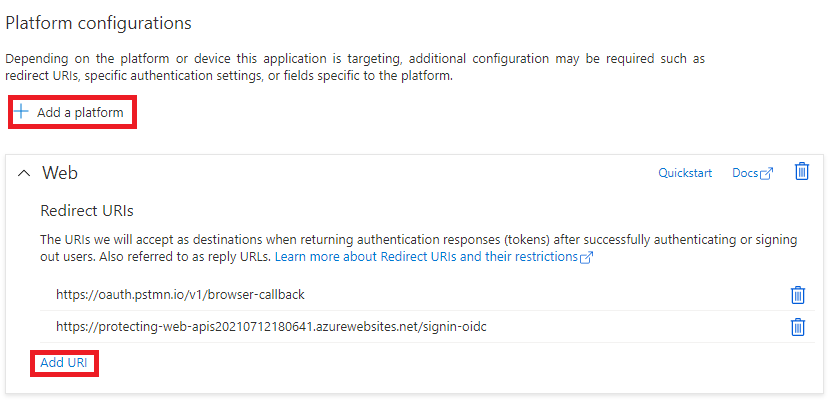Screen dimensions: 831x405
Task: Delete the Web platform with its trash icon
Action: [802, 171]
